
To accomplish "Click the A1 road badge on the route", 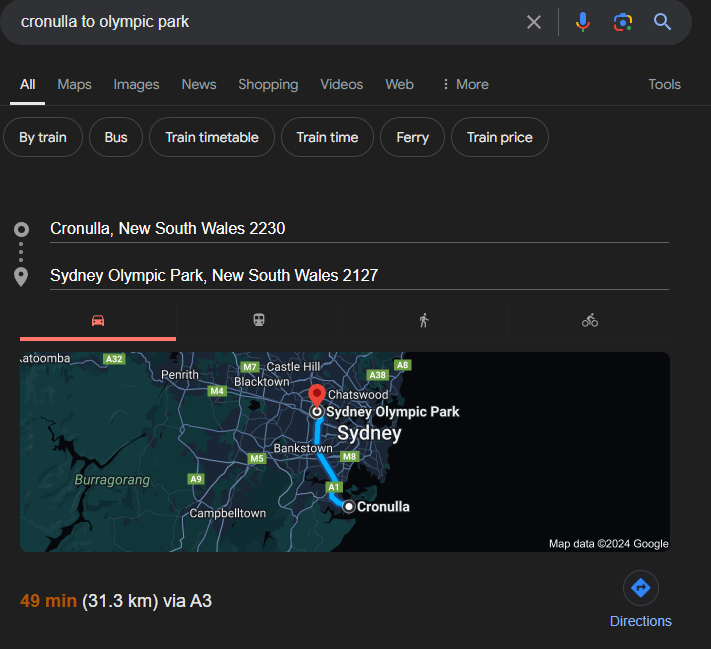I will pyautogui.click(x=334, y=487).
